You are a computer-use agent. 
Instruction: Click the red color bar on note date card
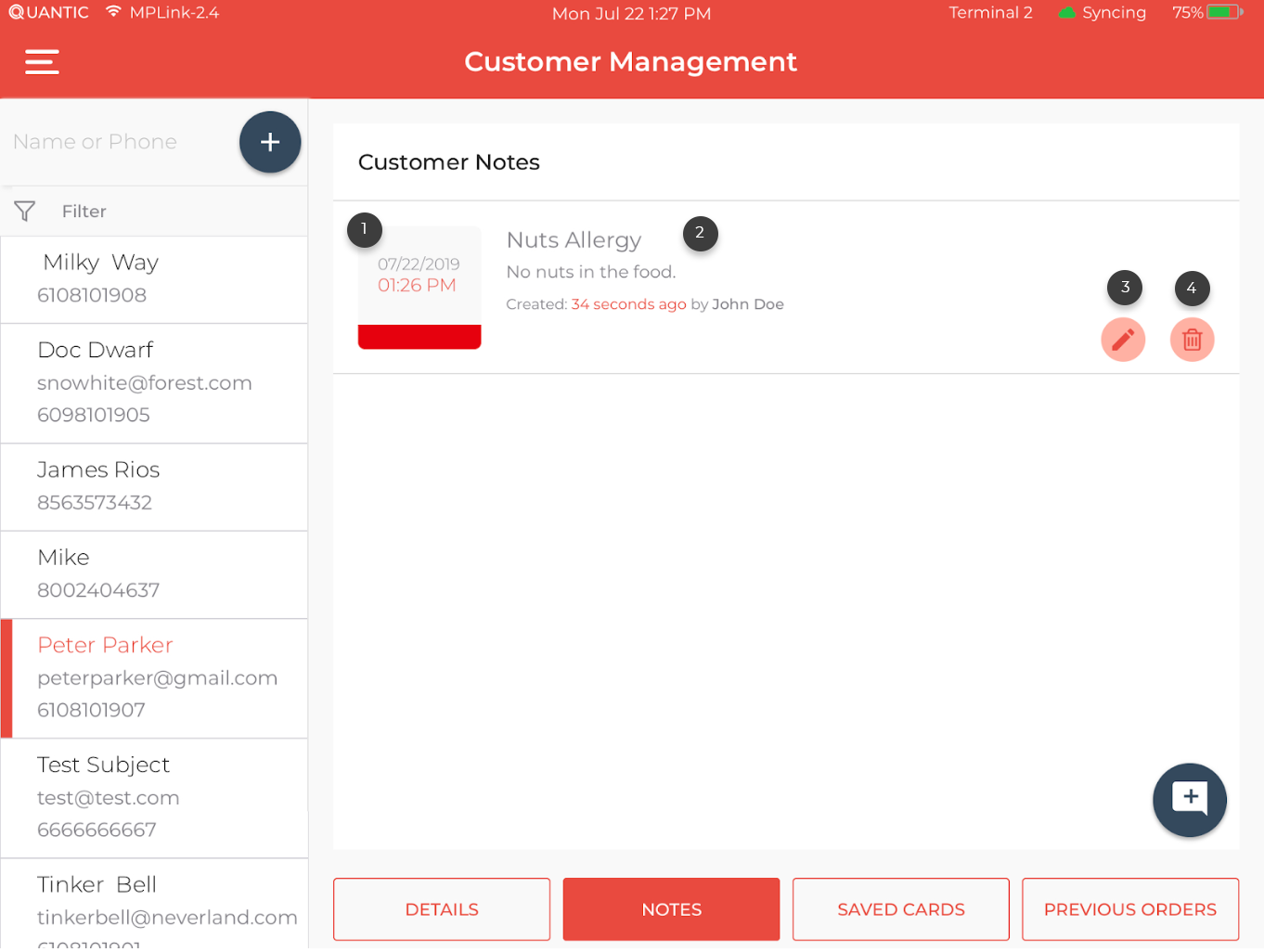[x=419, y=337]
